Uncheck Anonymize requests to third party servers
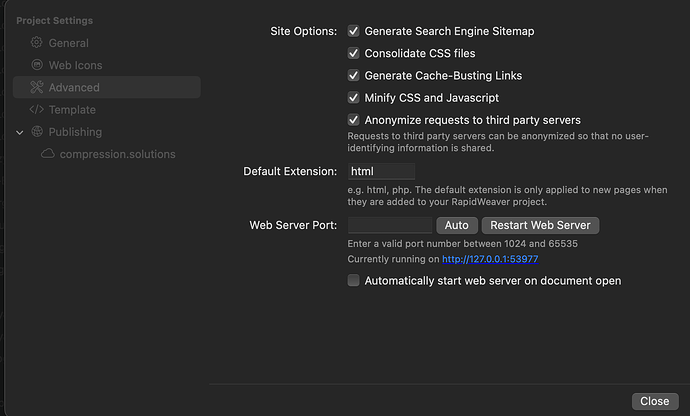Image resolution: width=690 pixels, height=416 pixels. [x=354, y=120]
